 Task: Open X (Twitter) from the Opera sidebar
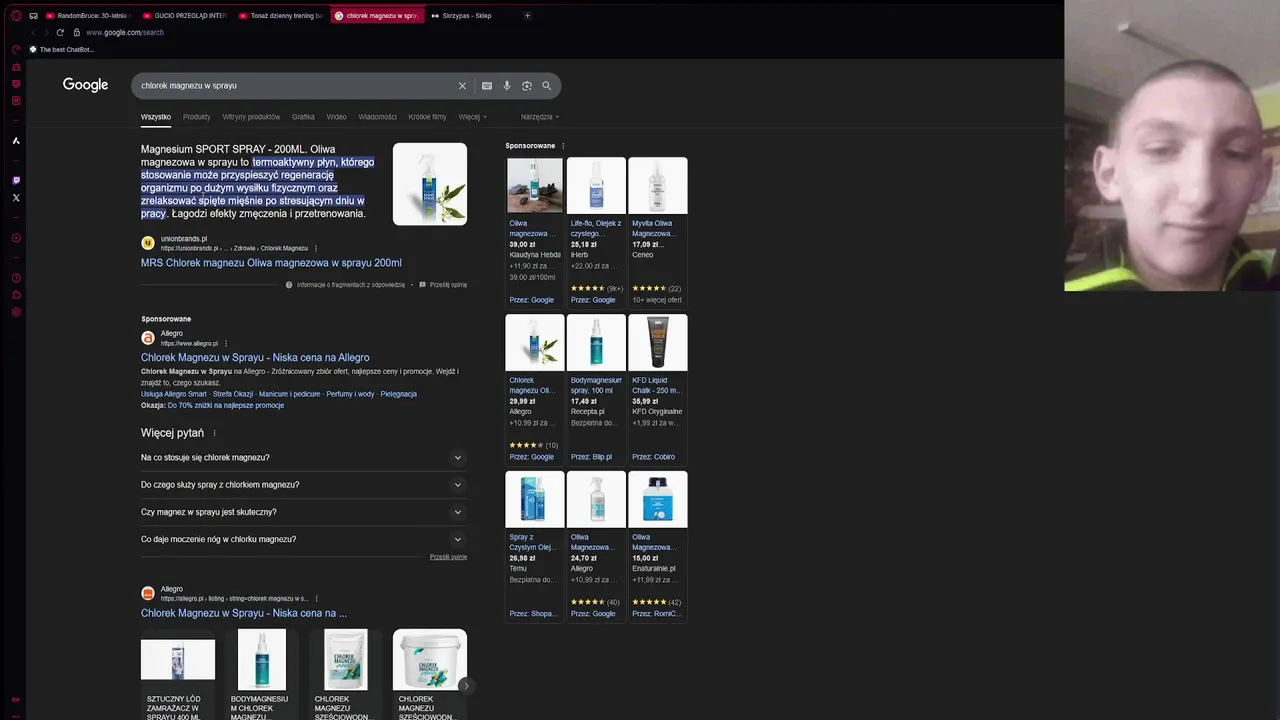(16, 198)
